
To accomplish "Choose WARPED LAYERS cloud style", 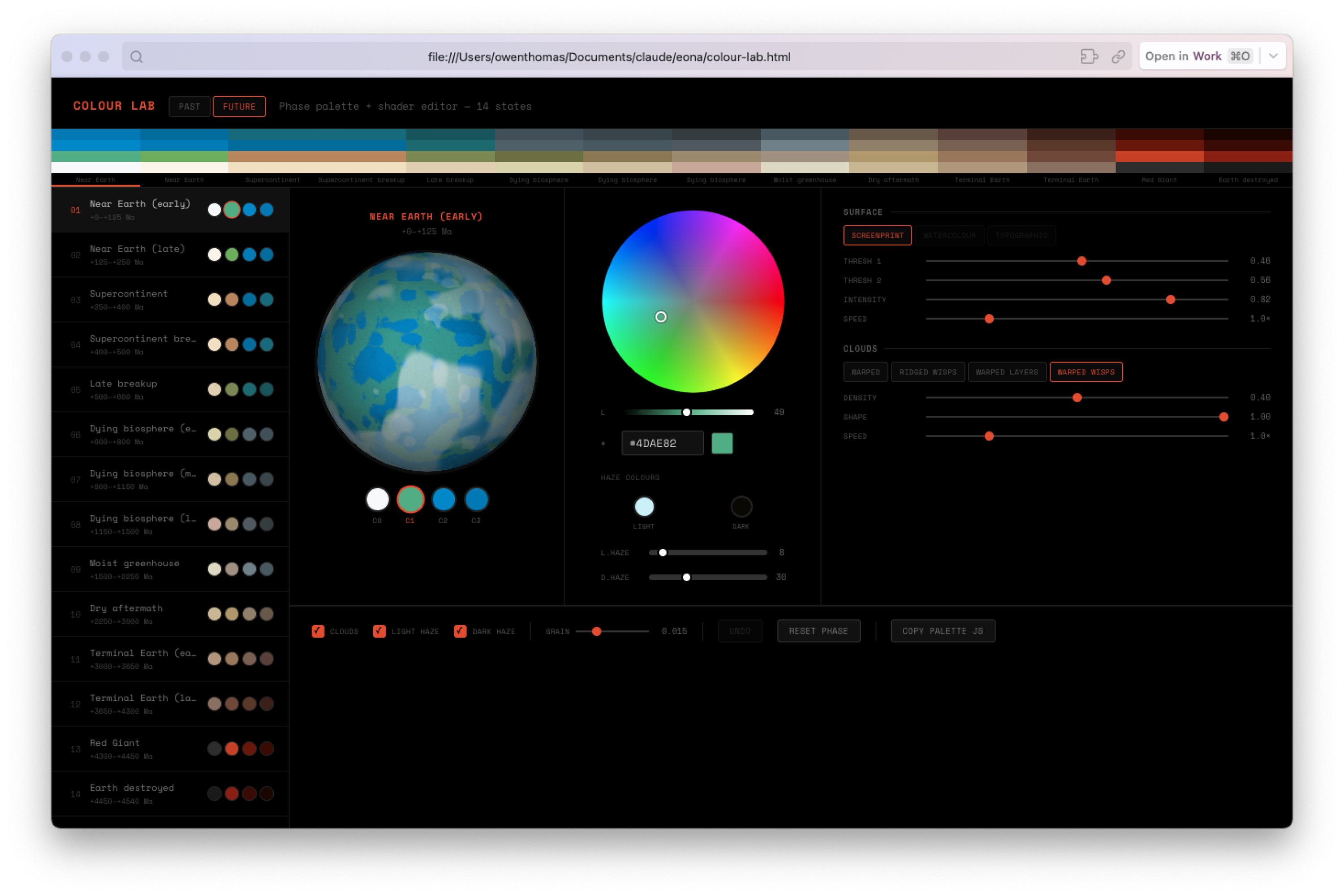I will (x=1007, y=372).
